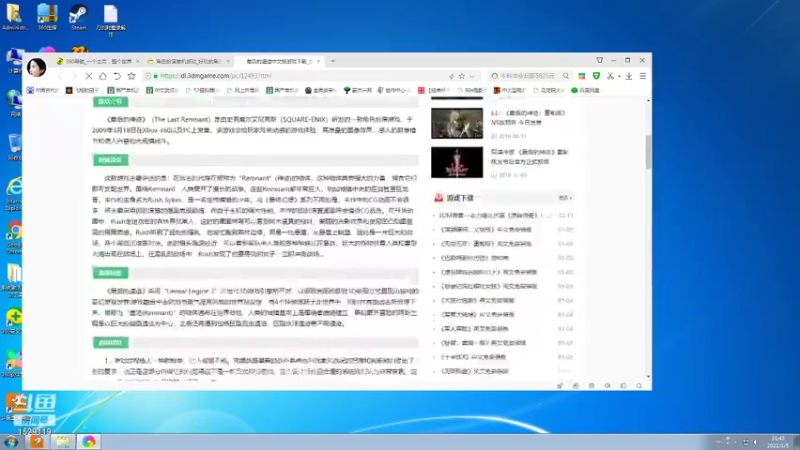Screen dimensions: 800x450
Task: Open the Google Chrome desktop icon
Action: pos(14,238)
